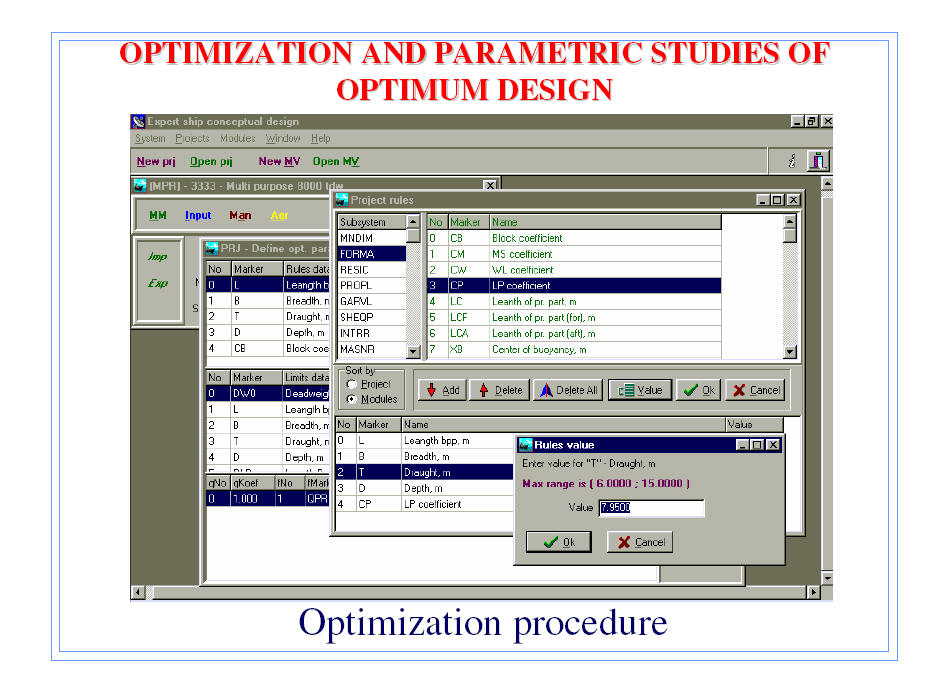Select Depth, m in the lower rules table
Screen dimensions: 949x691
[425, 488]
